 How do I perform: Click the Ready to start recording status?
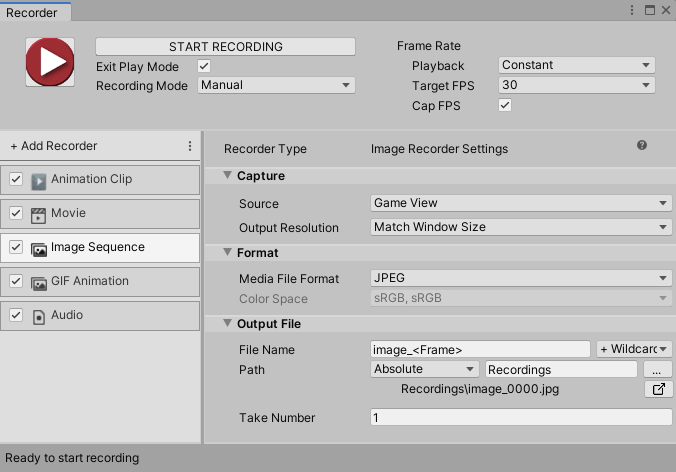[x=72, y=458]
